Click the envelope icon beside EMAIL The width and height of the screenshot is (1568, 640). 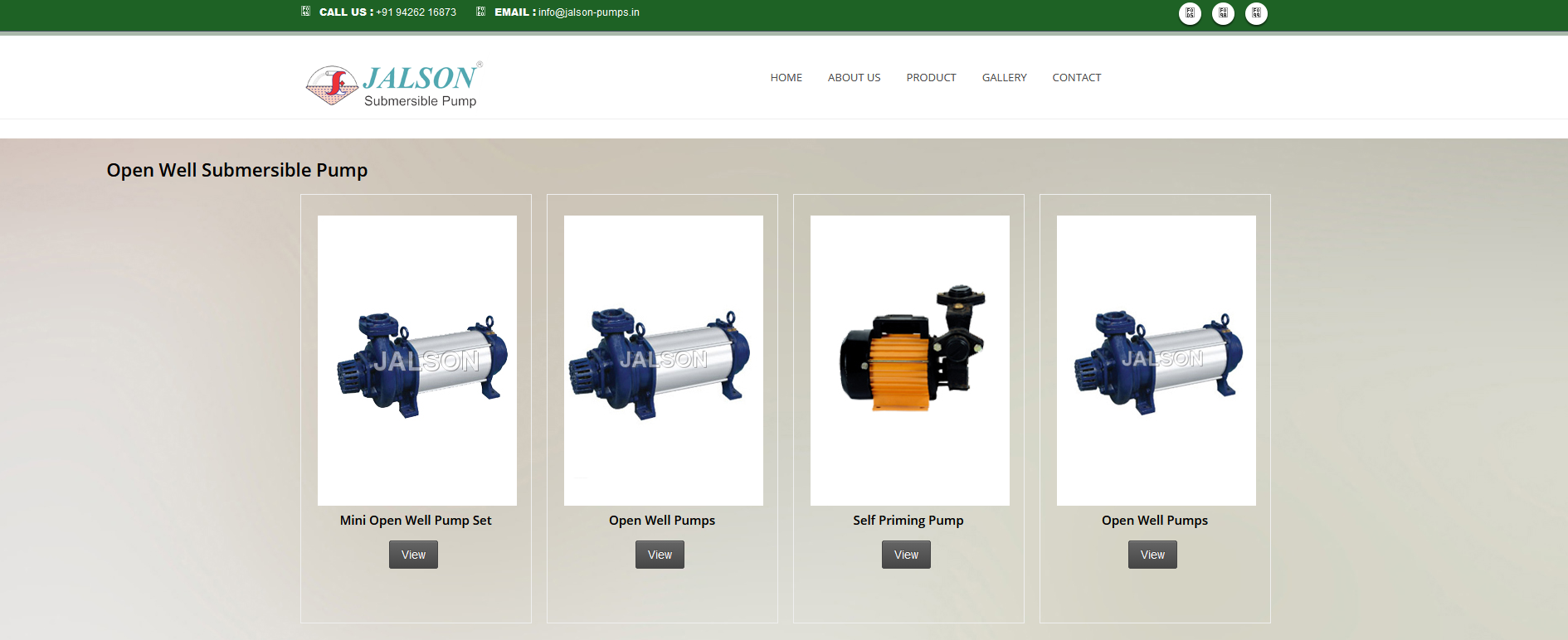(480, 12)
